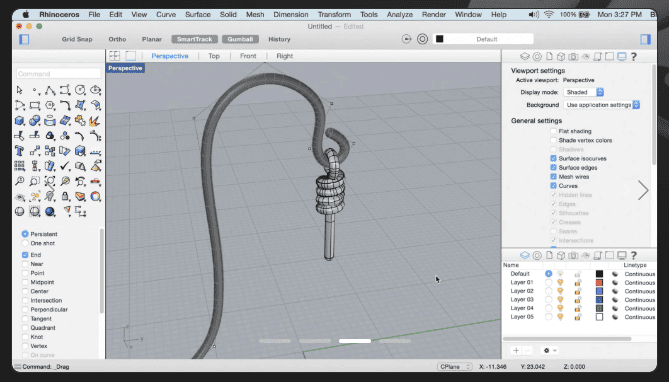Switch to the Top viewport tab
Screen dimensions: 669x382
coord(214,56)
